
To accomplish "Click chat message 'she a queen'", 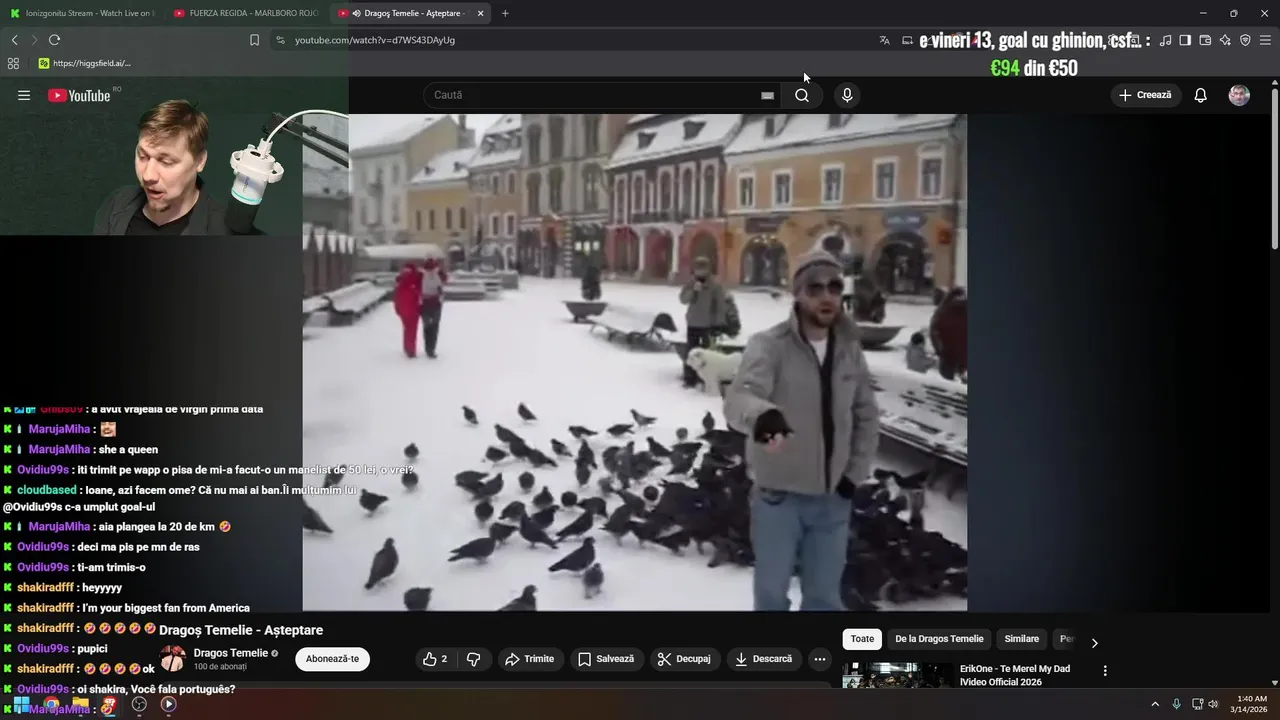I will [x=128, y=449].
